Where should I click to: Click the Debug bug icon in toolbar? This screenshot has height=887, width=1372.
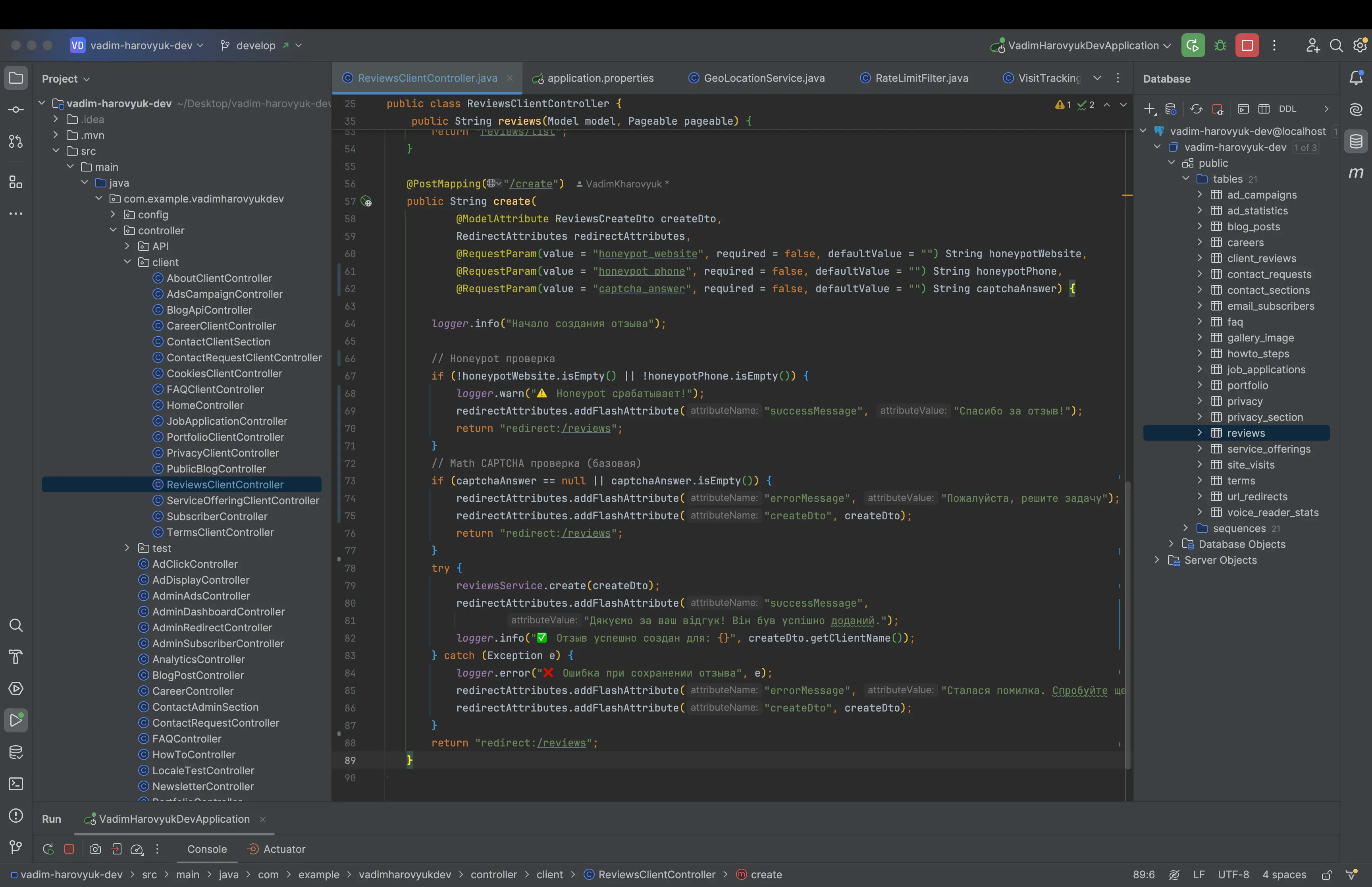[1220, 46]
